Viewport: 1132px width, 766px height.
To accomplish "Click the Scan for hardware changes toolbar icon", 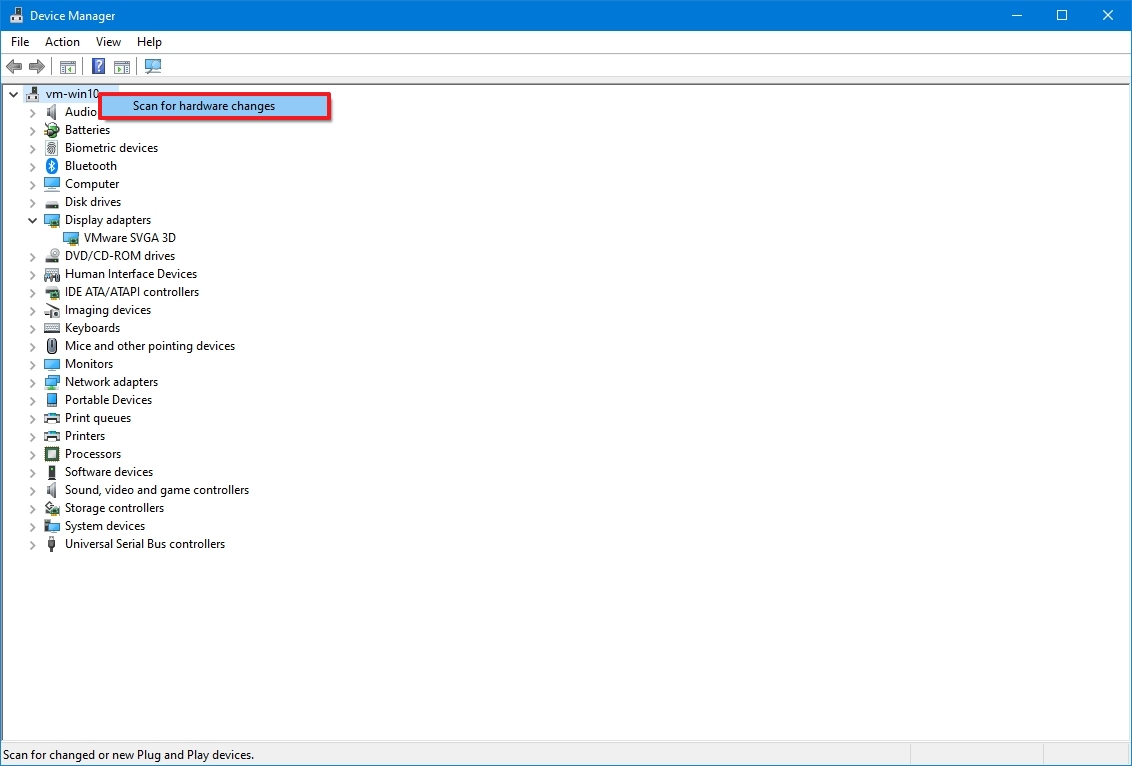I will pos(152,66).
